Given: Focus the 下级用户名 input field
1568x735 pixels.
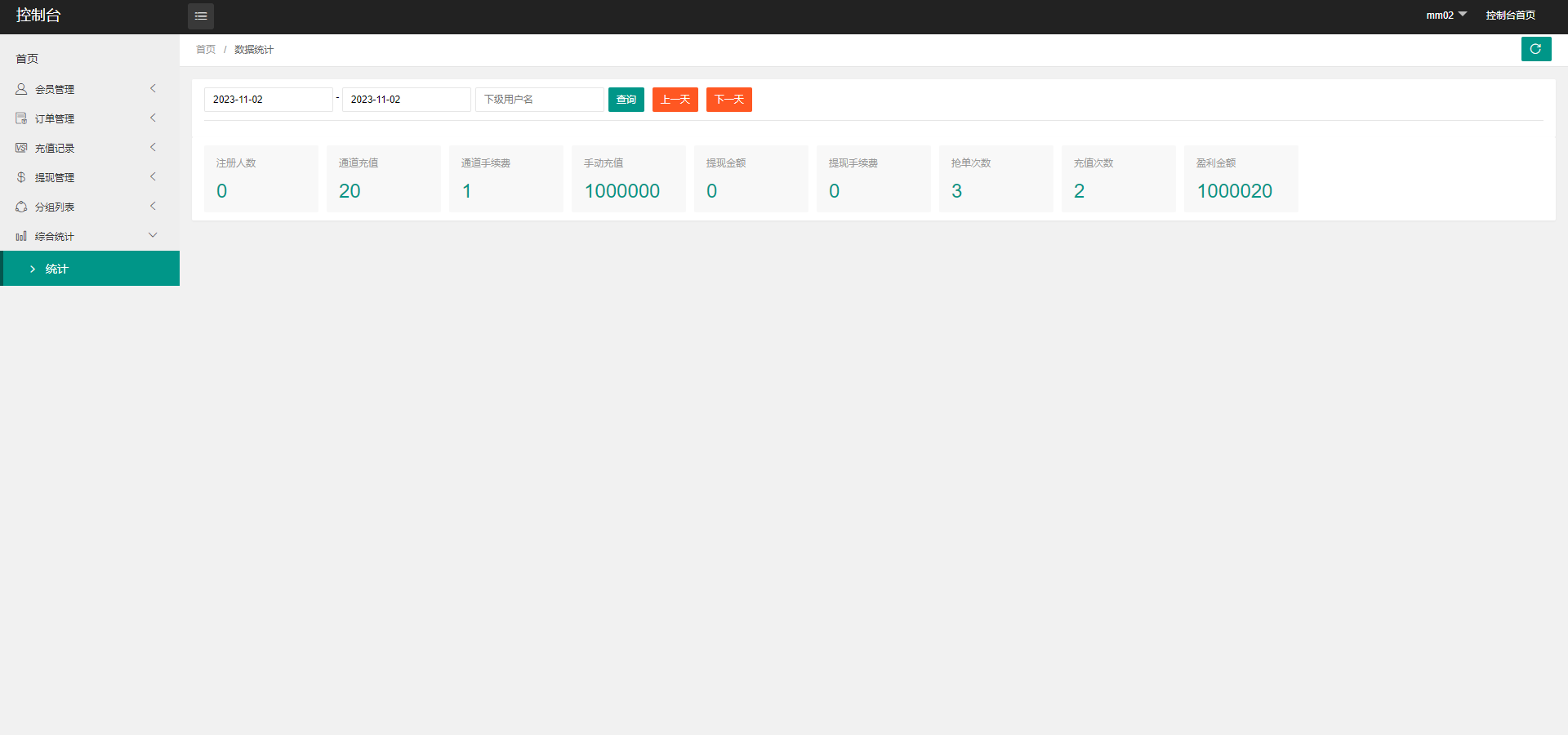Looking at the screenshot, I should tap(540, 100).
